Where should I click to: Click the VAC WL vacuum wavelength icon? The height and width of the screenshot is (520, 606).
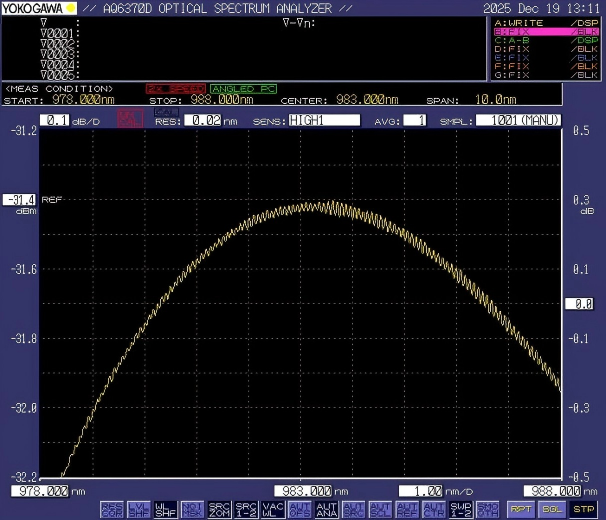272,509
